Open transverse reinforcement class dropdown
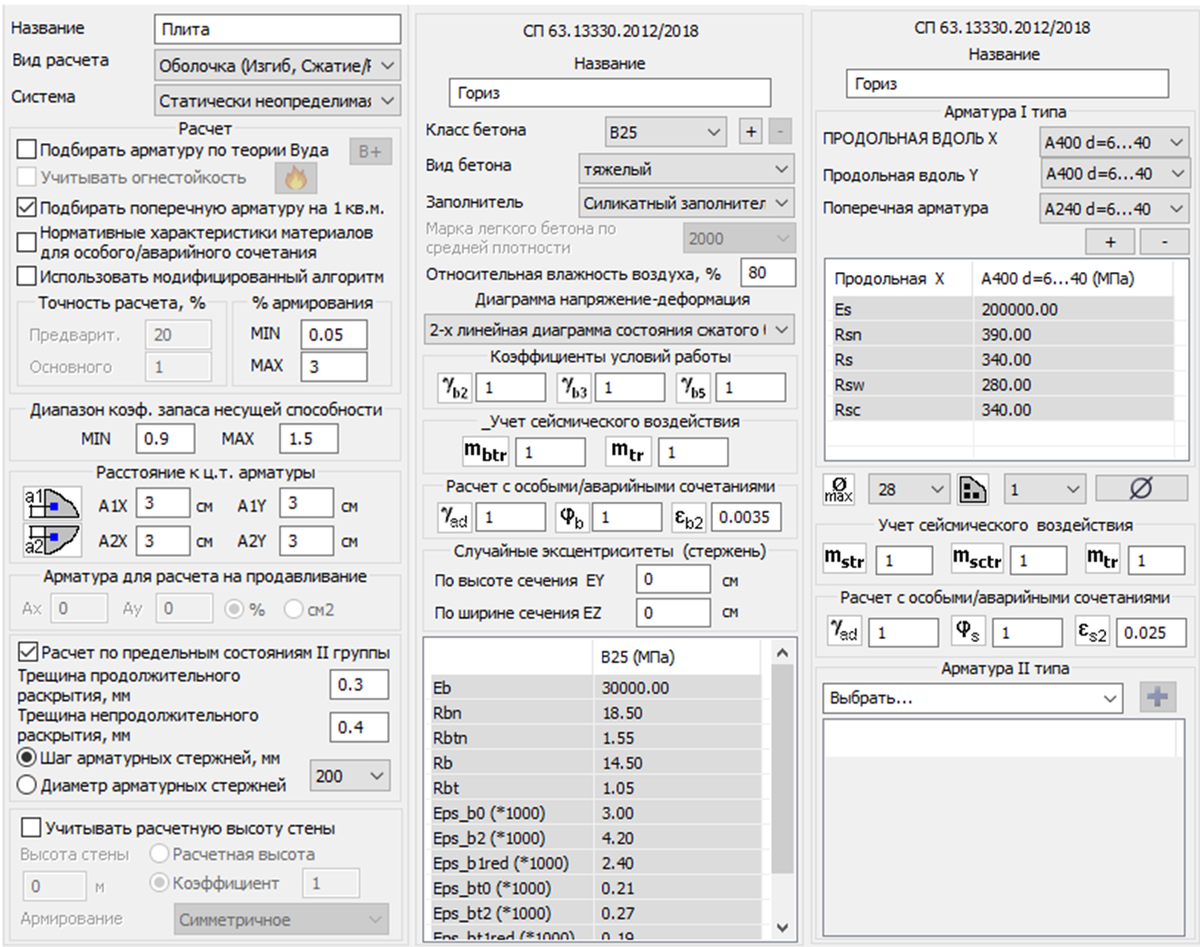This screenshot has height=947, width=1200. coord(1114,209)
